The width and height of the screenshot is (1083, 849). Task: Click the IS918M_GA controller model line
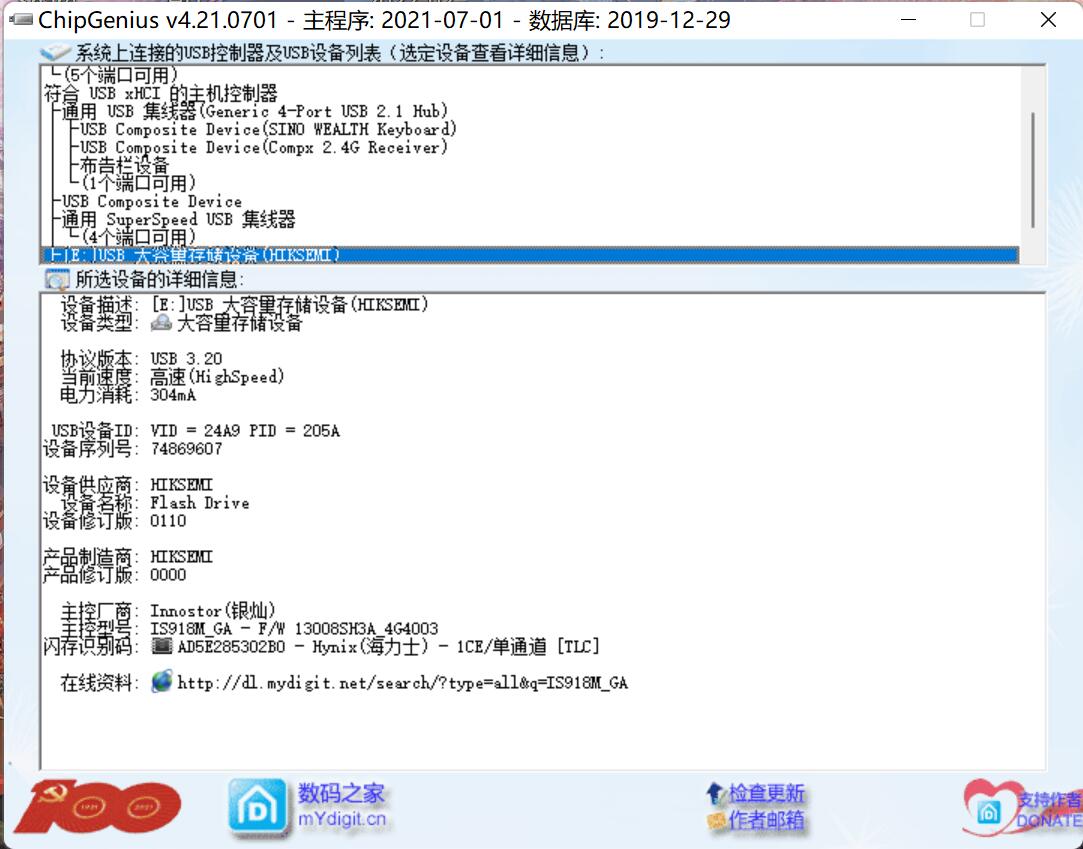click(x=294, y=629)
